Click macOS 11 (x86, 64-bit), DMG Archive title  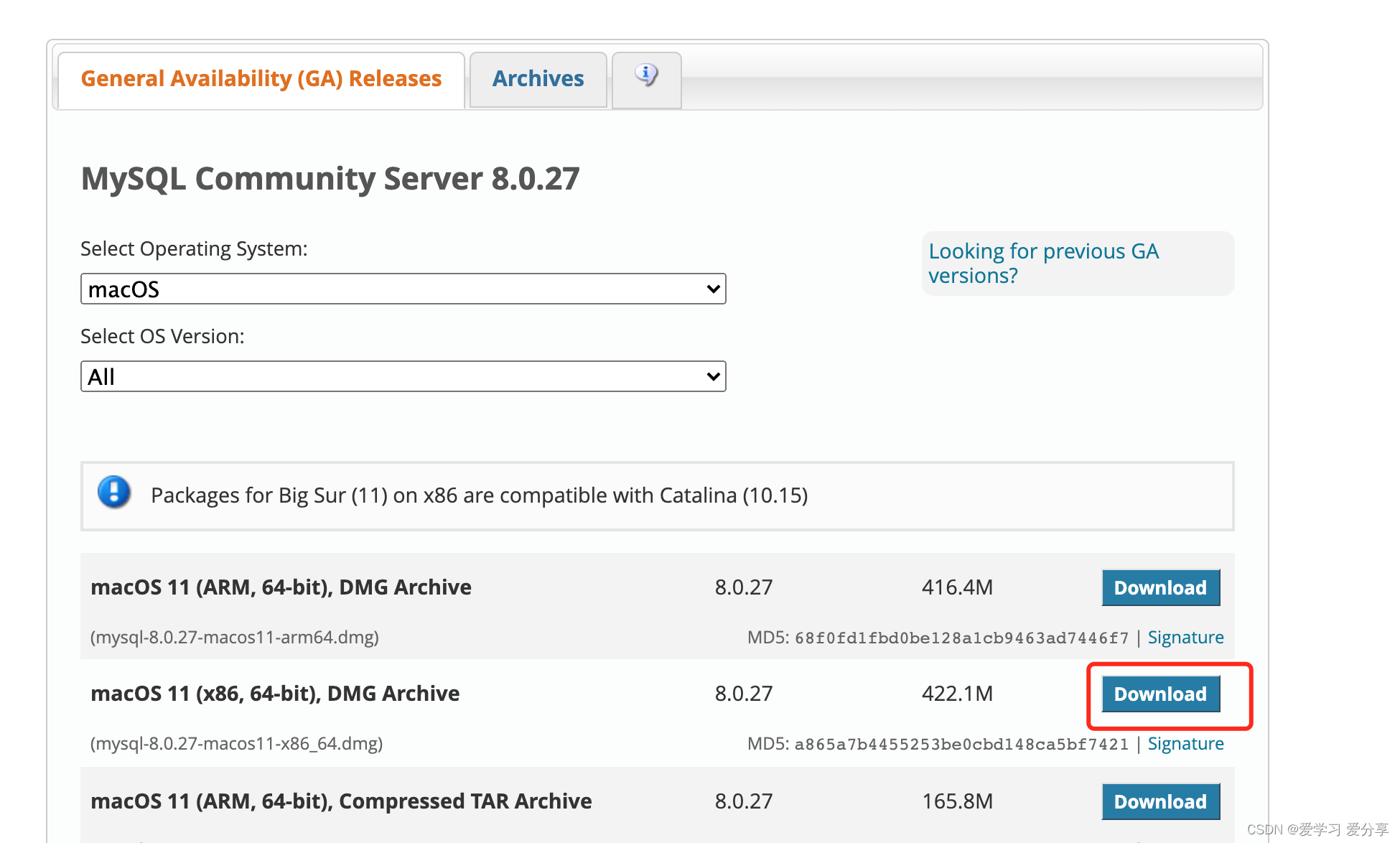pos(275,694)
